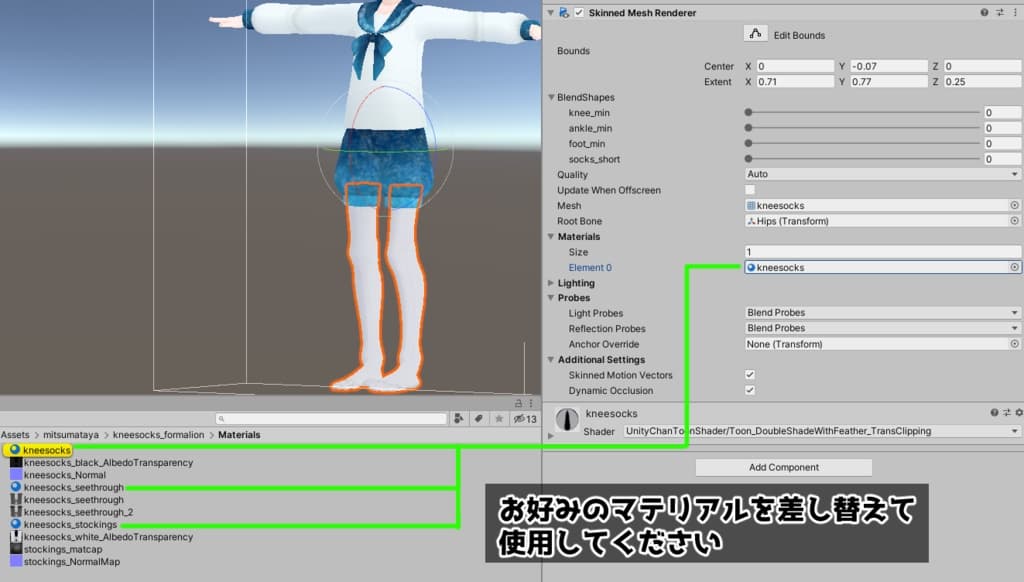Open the Element 0 material object picker
The image size is (1024, 582).
(x=1015, y=267)
